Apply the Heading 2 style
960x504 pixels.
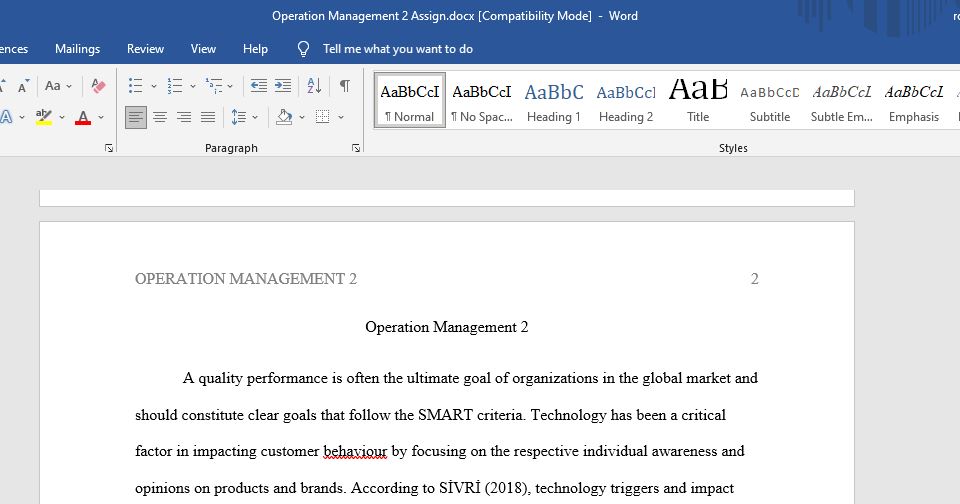[626, 100]
